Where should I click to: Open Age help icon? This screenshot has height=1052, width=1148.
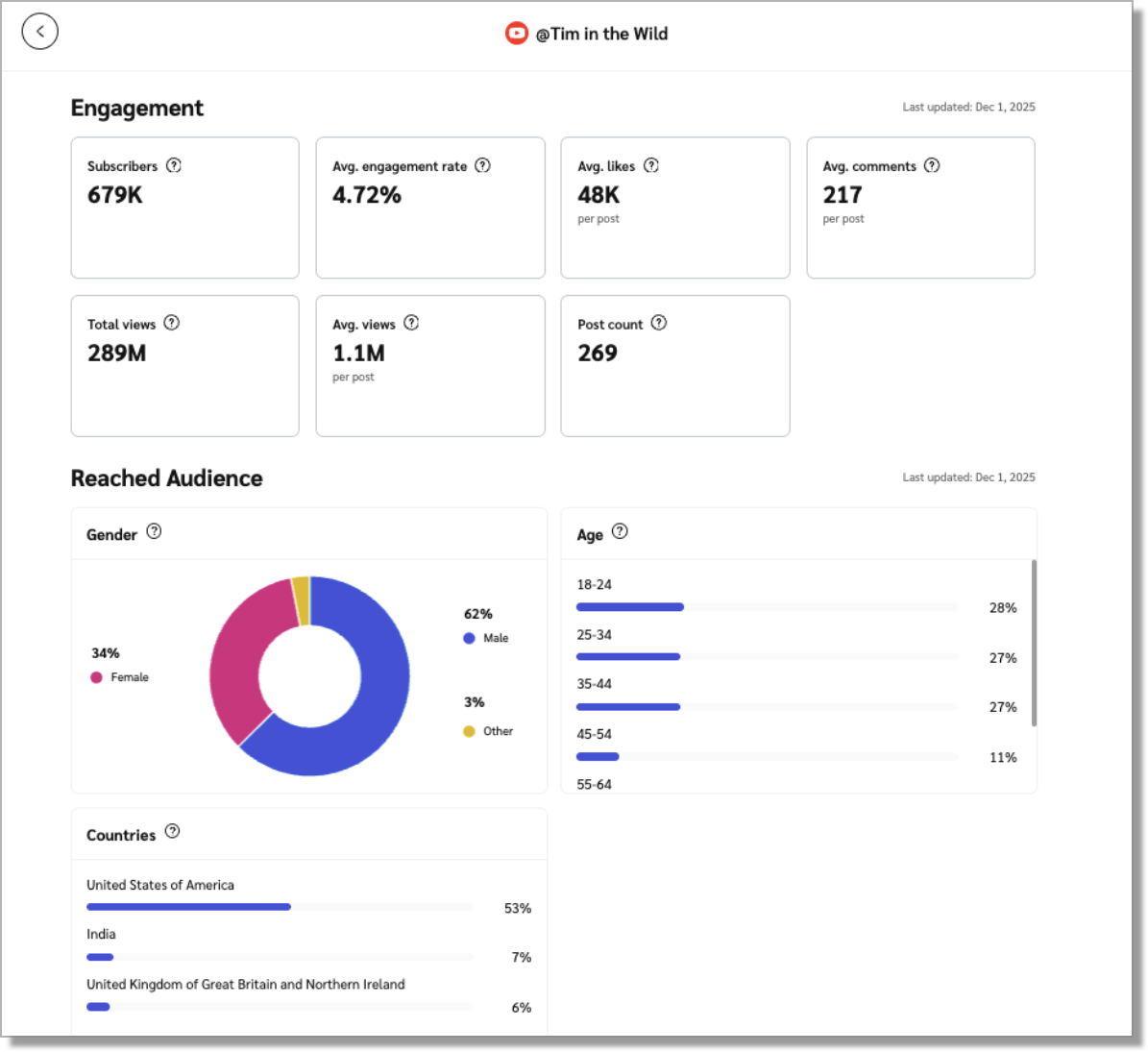(620, 531)
